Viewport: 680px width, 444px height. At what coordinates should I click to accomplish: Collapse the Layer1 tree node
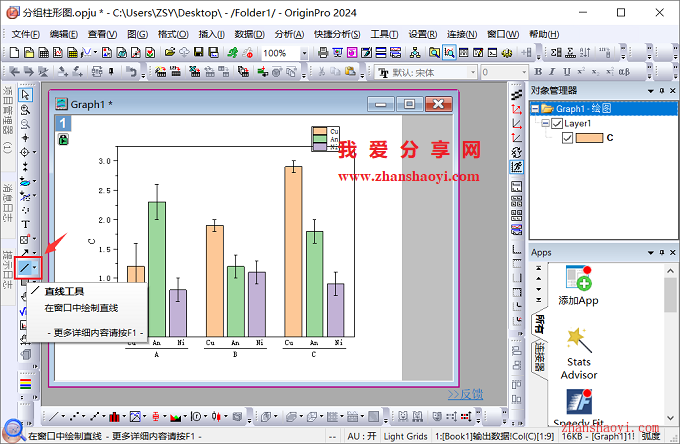(546, 124)
